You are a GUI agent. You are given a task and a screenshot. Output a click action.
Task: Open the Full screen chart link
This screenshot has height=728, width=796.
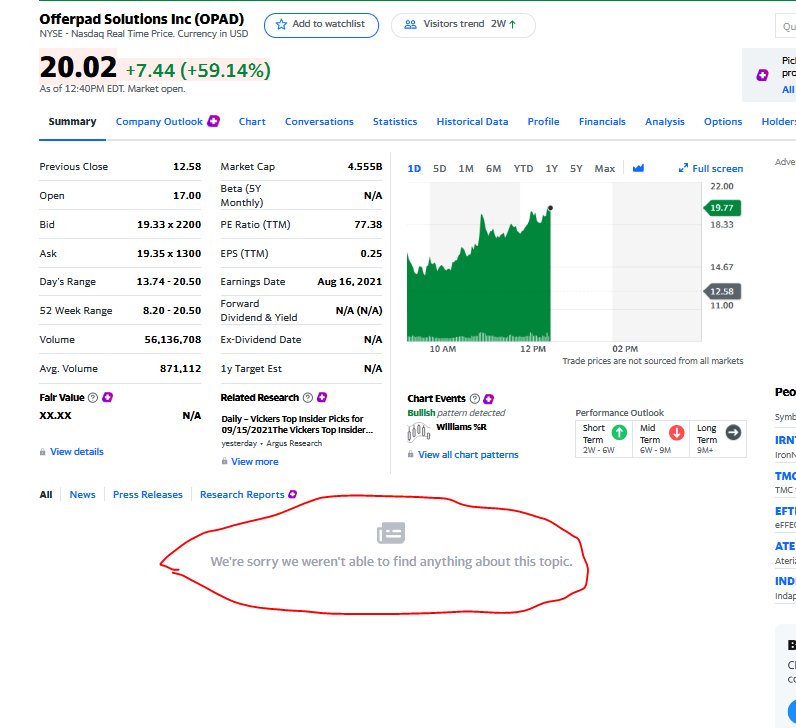click(x=711, y=168)
